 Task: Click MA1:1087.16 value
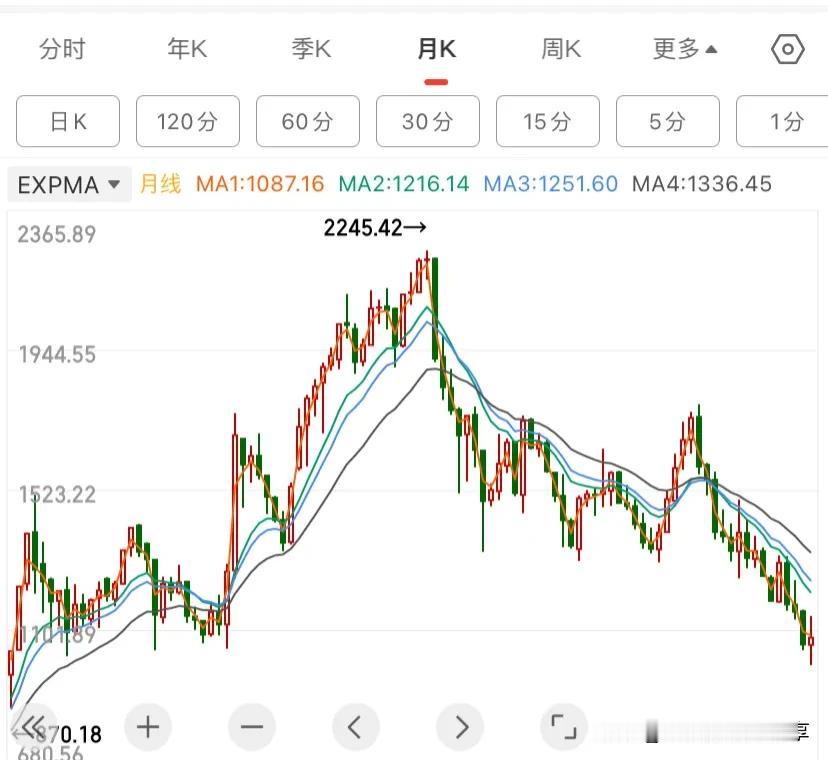[x=260, y=184]
